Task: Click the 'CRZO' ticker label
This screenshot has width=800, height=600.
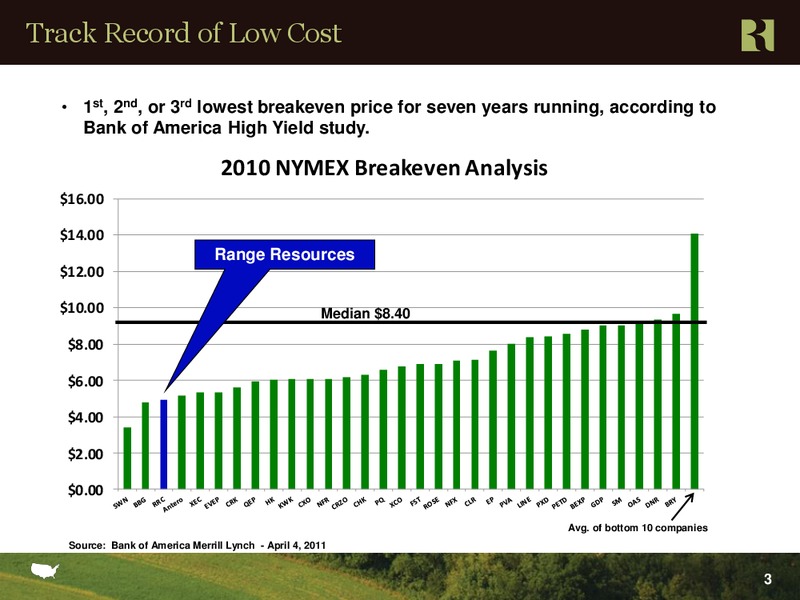Action: 339,503
